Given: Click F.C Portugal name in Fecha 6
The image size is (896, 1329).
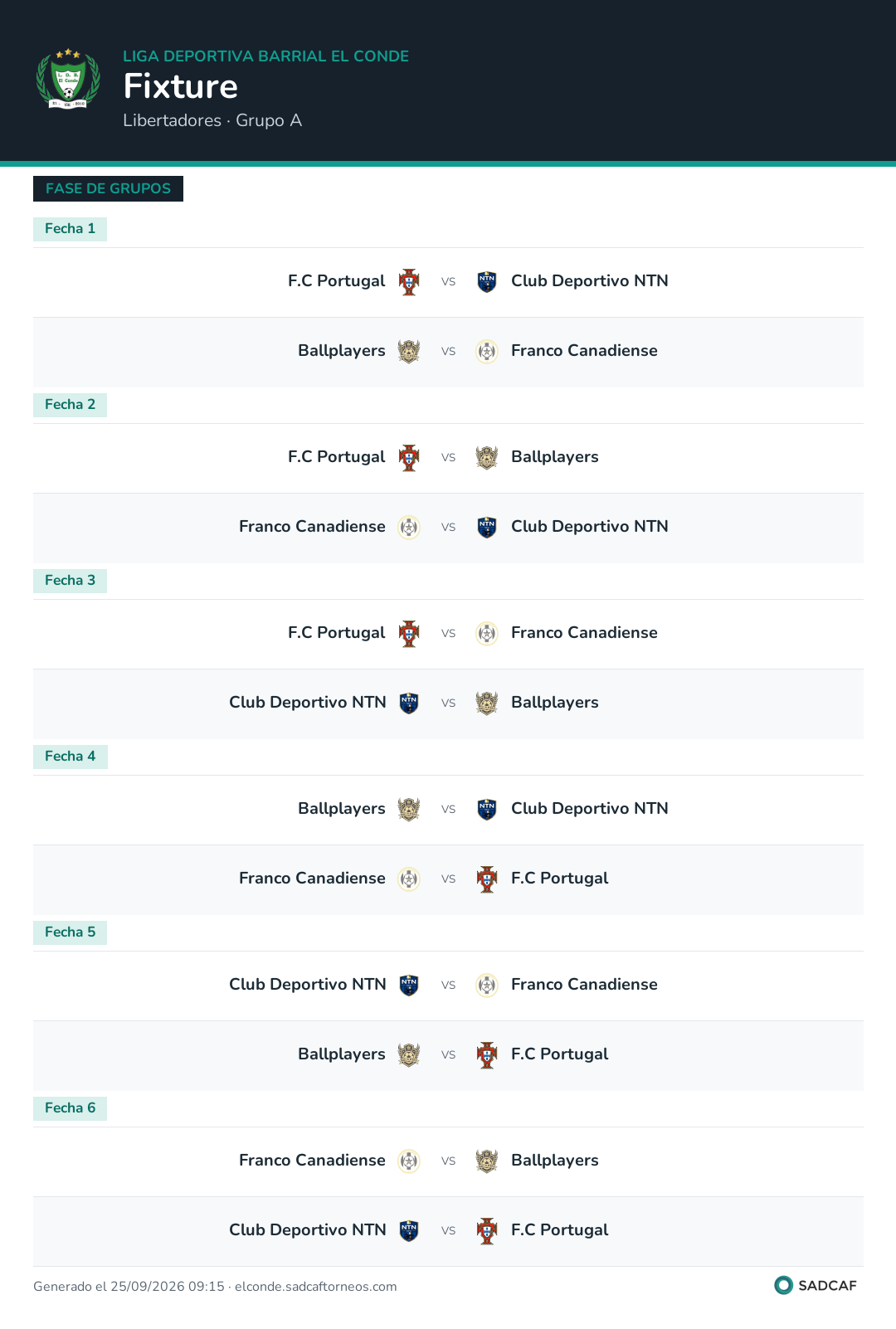Looking at the screenshot, I should 559,1230.
